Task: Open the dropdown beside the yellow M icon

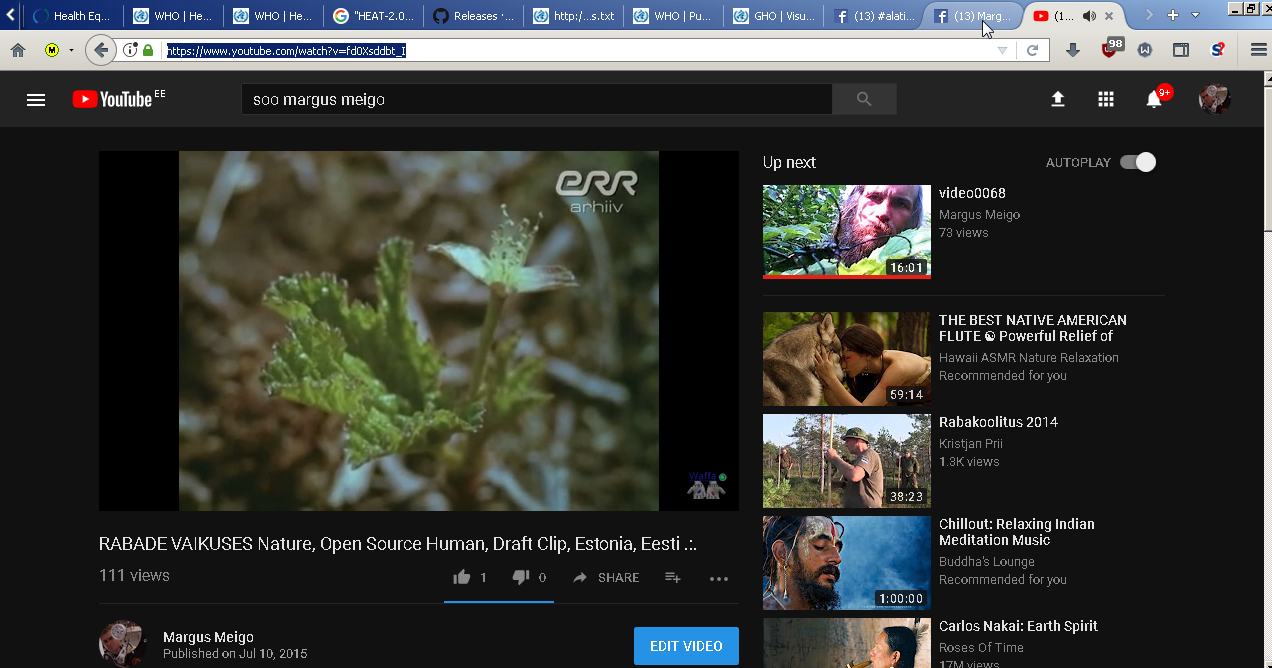Action: coord(71,50)
